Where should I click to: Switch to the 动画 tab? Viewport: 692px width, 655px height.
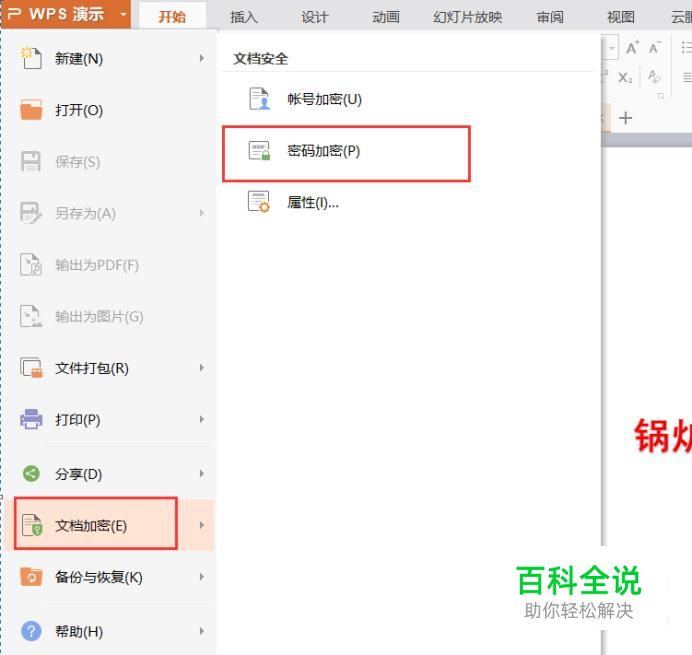(386, 17)
